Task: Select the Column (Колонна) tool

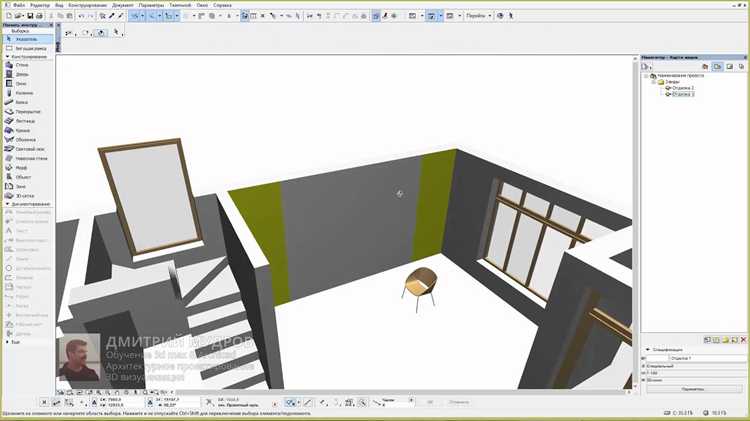Action: point(28,93)
